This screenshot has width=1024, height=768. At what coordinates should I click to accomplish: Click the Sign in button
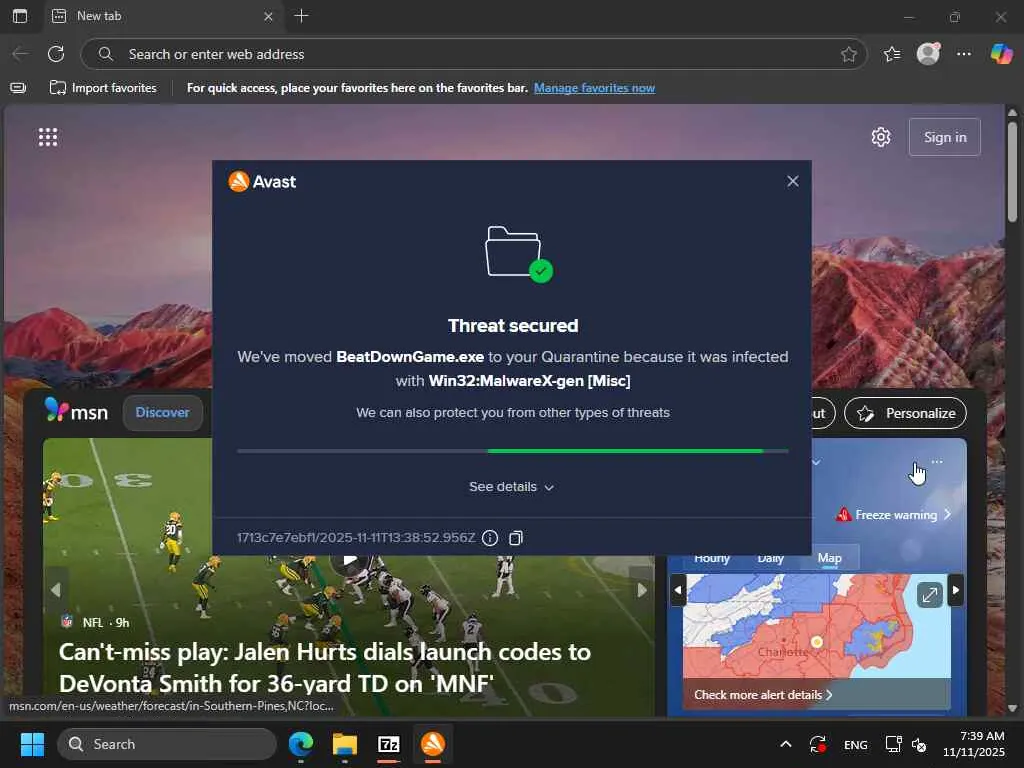click(944, 137)
